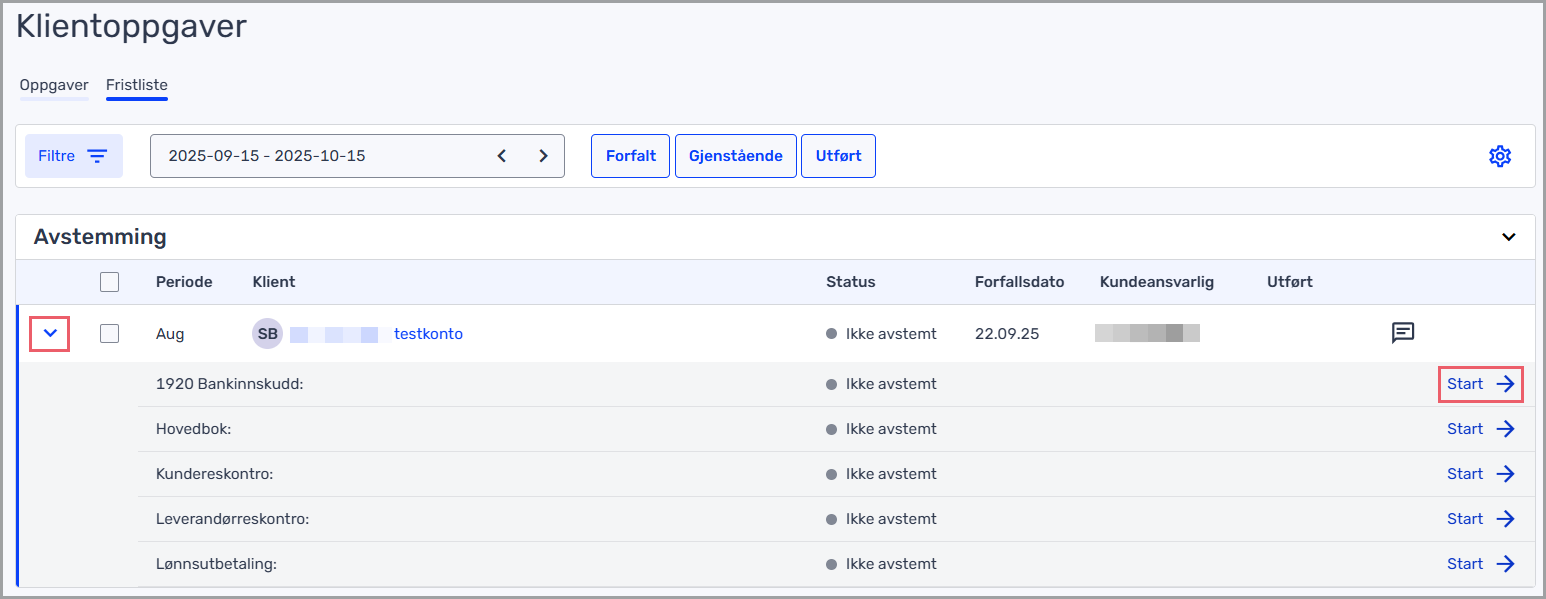Go to previous date range arrow

pos(502,156)
